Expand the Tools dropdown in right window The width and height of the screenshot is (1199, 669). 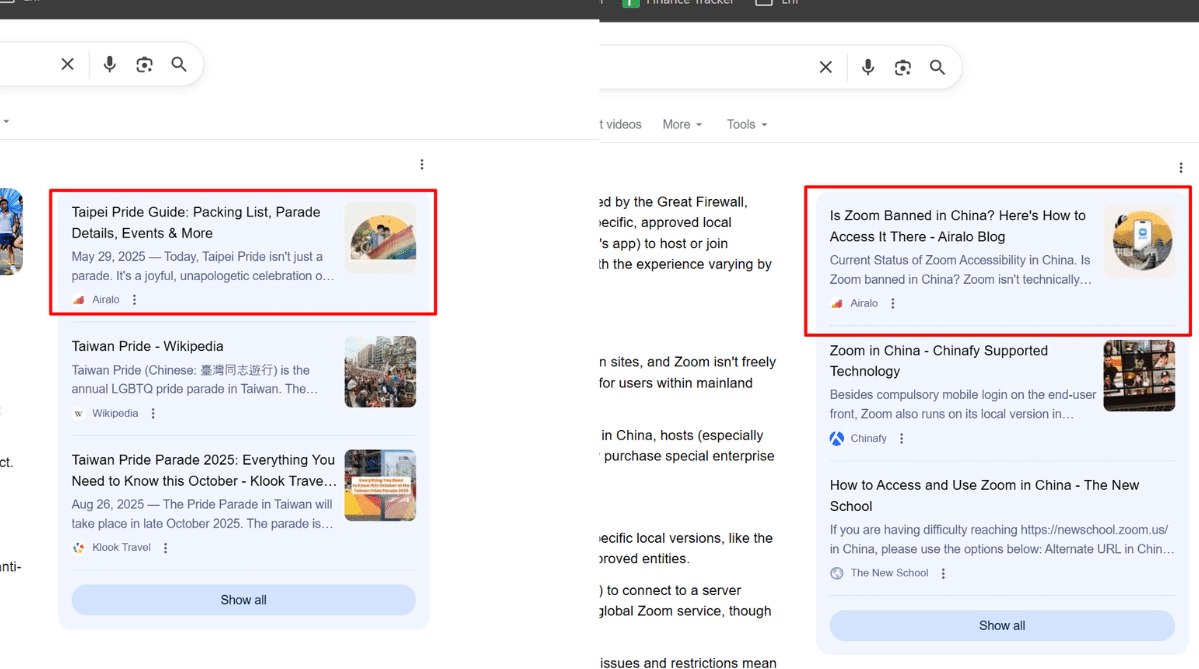pyautogui.click(x=747, y=124)
